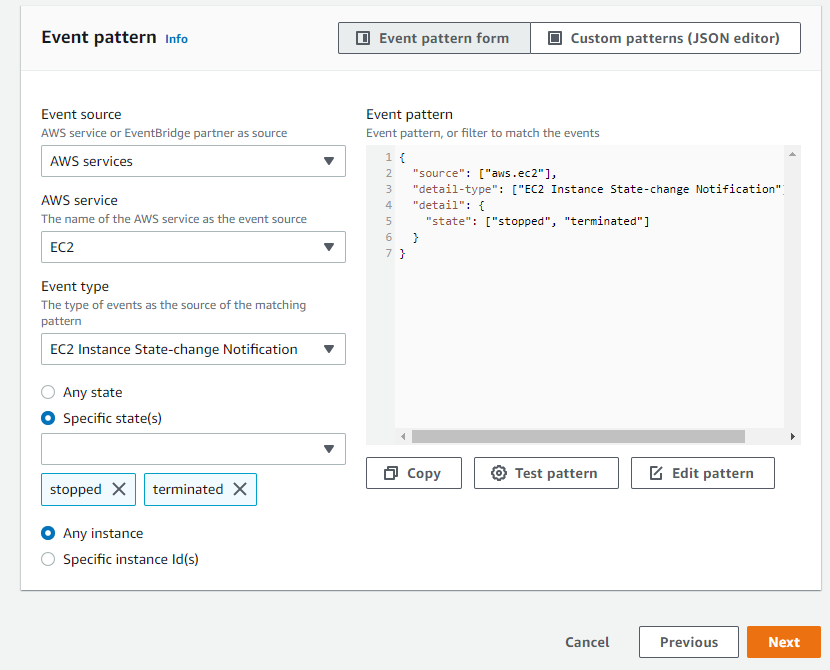Click the terminated tag label
Screen dimensions: 830x670
[x=188, y=490]
